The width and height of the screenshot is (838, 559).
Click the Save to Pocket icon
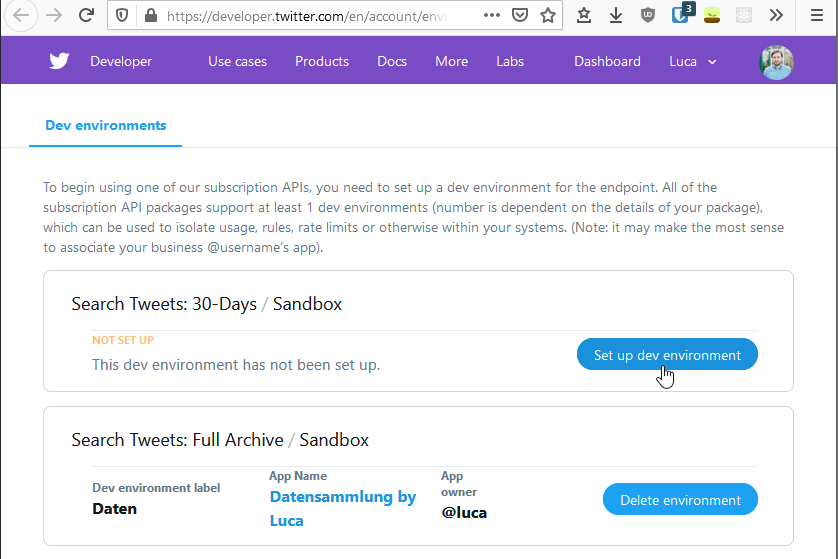pyautogui.click(x=520, y=15)
